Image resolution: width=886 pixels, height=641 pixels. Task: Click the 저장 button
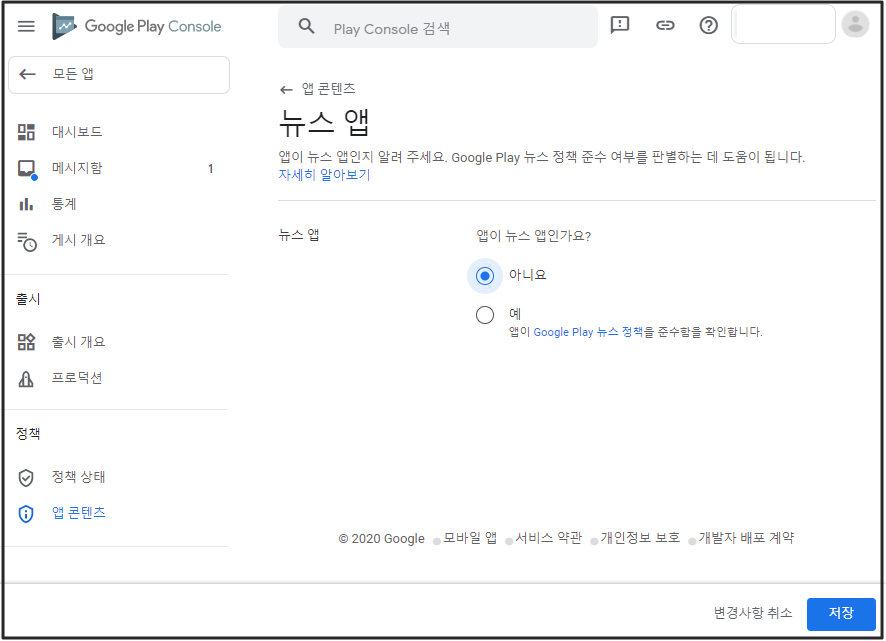point(840,613)
